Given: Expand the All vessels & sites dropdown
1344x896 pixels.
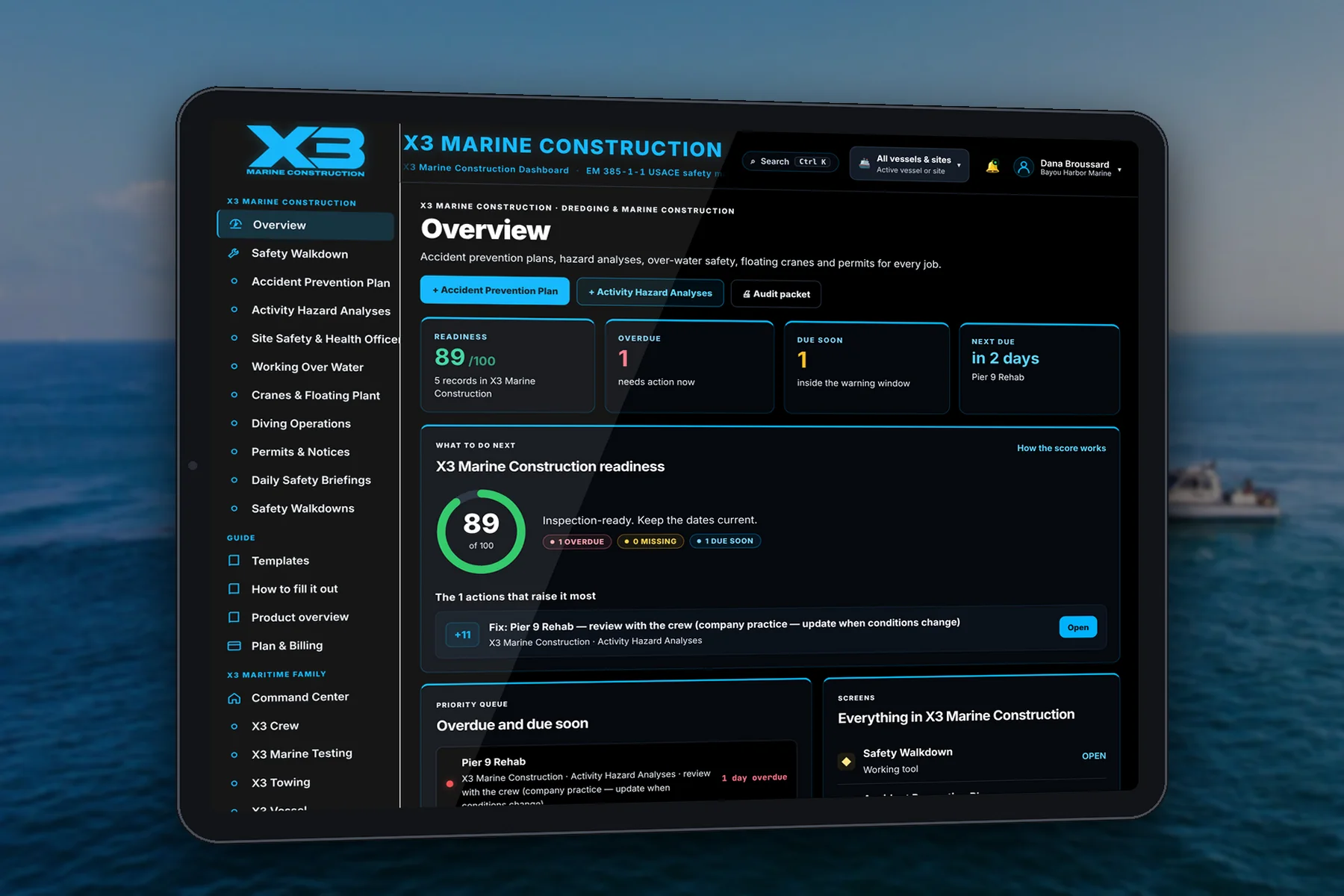Looking at the screenshot, I should 909,164.
